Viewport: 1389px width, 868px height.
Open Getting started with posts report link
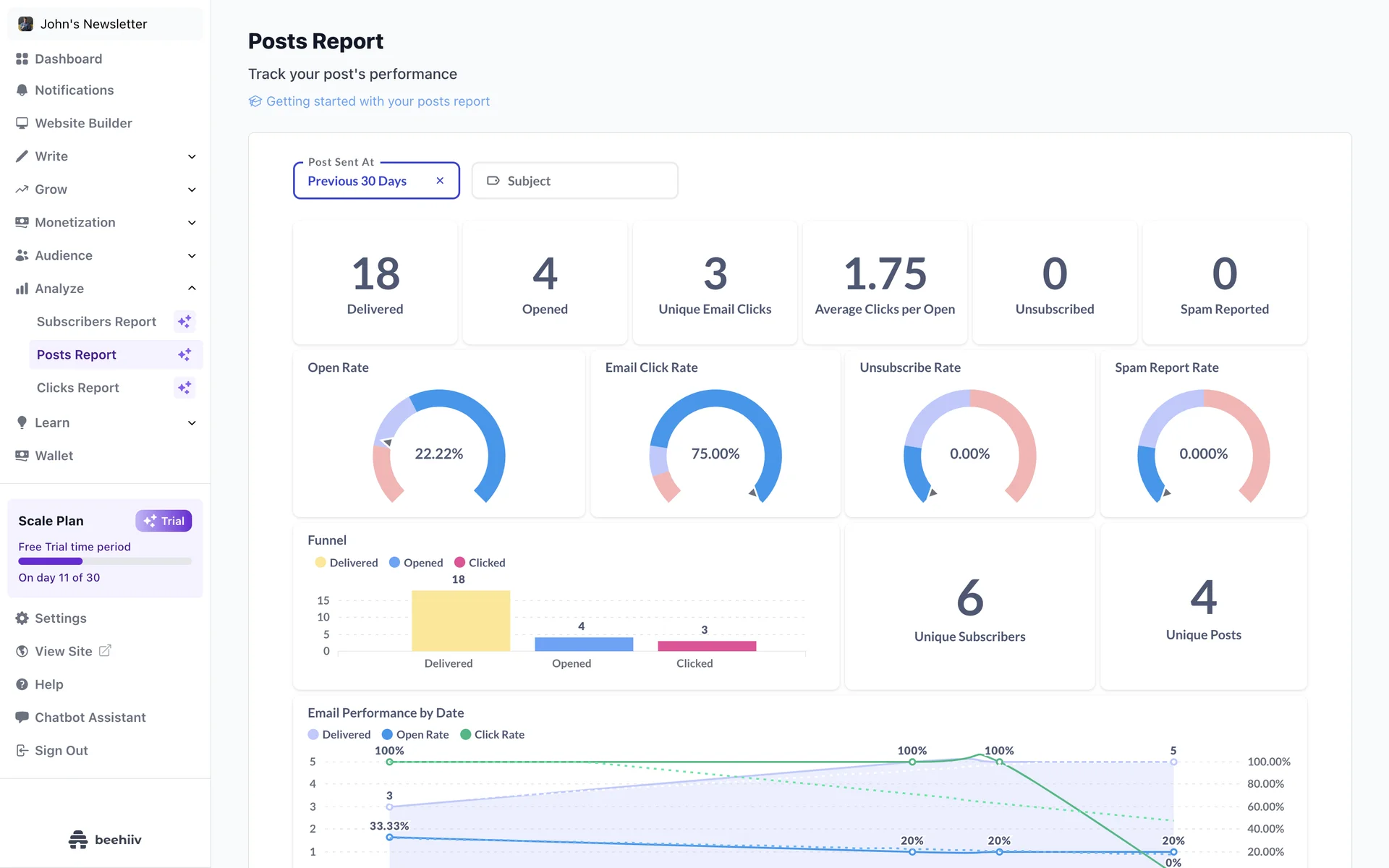(x=377, y=101)
